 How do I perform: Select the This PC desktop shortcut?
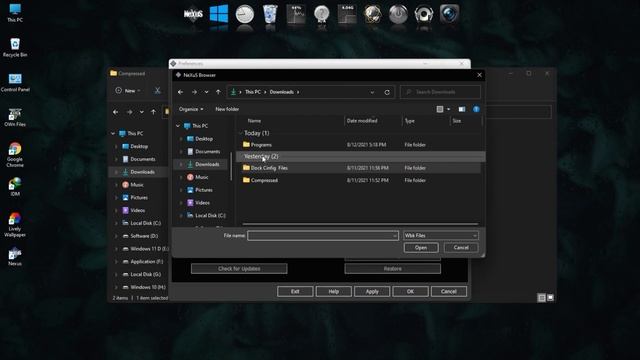(x=15, y=13)
